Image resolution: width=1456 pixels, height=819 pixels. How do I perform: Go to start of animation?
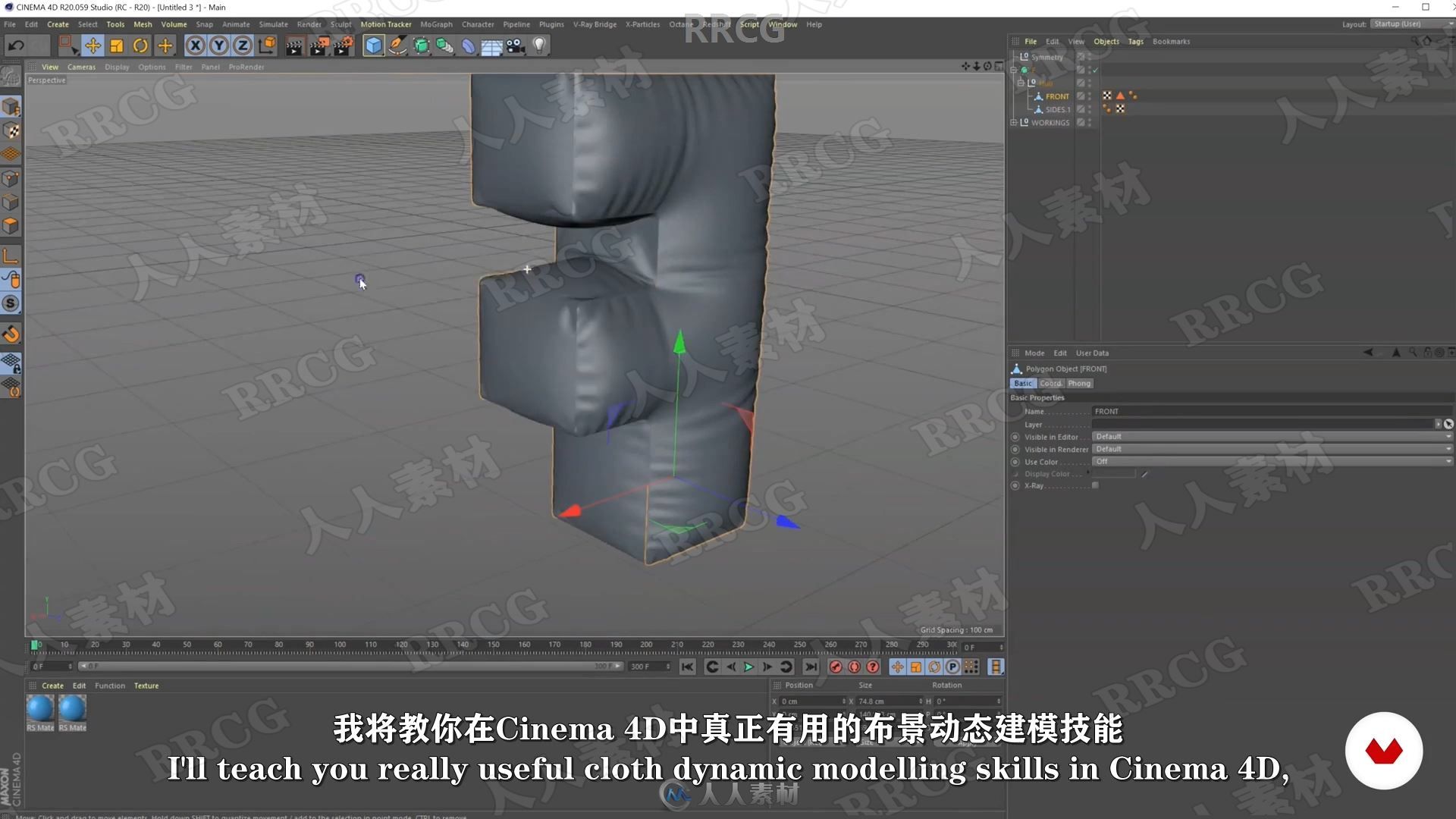point(687,667)
